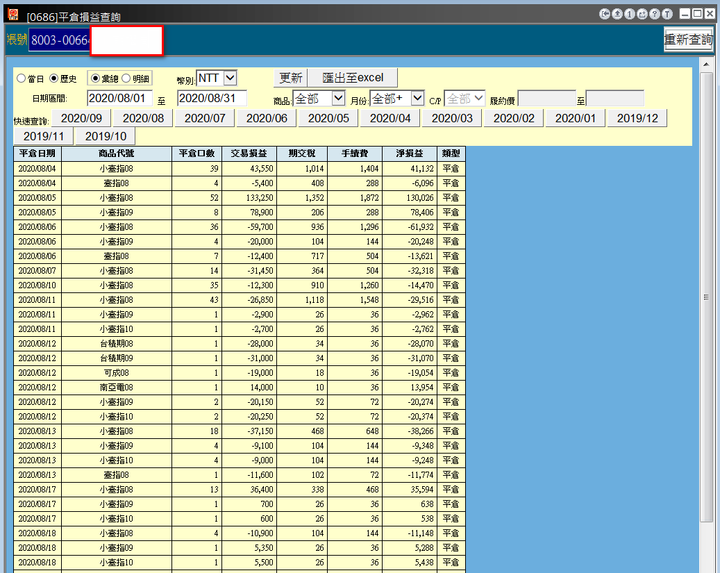Click the first 履約價 input field

[x=547, y=99]
